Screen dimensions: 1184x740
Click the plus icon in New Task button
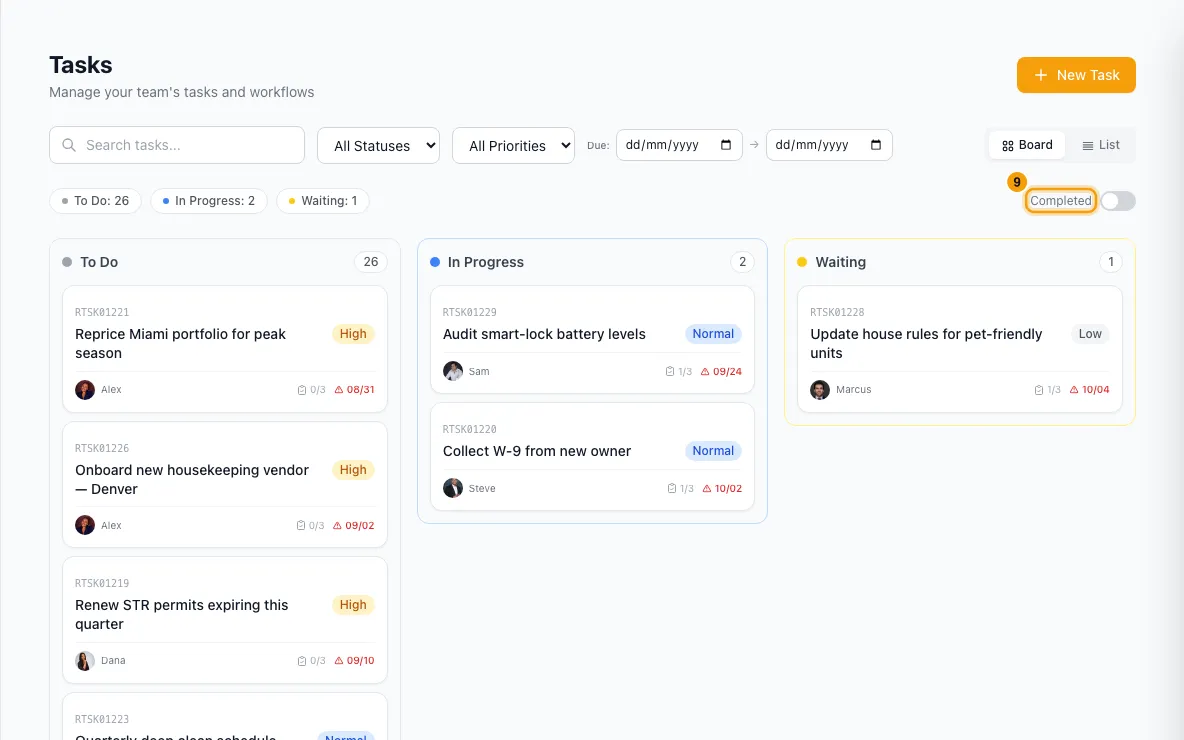coord(1041,75)
